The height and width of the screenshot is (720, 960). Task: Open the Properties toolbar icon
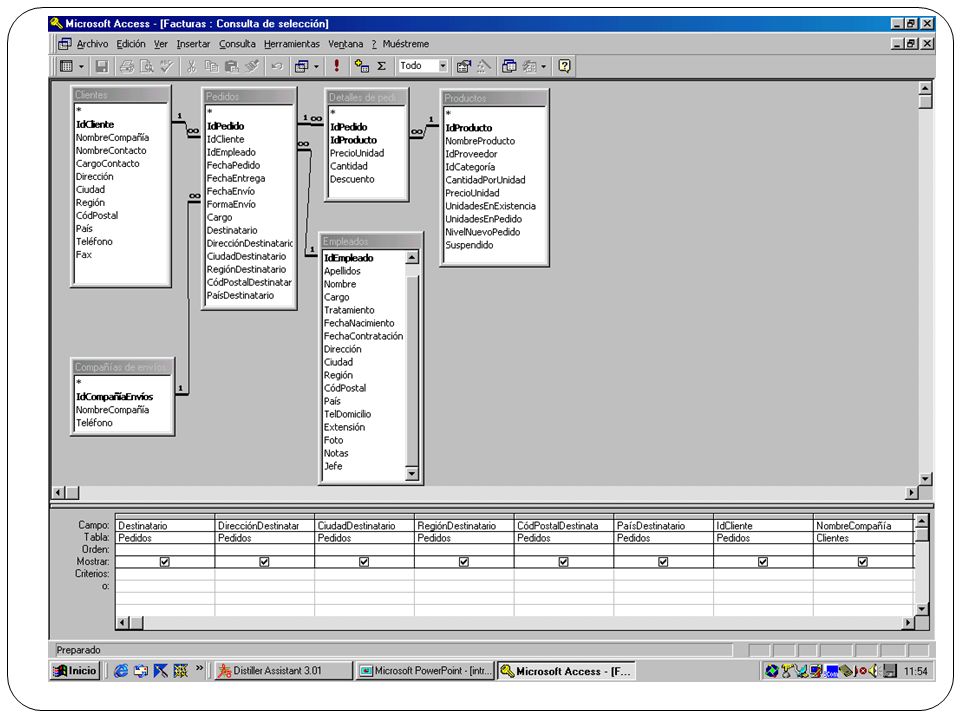pos(464,66)
